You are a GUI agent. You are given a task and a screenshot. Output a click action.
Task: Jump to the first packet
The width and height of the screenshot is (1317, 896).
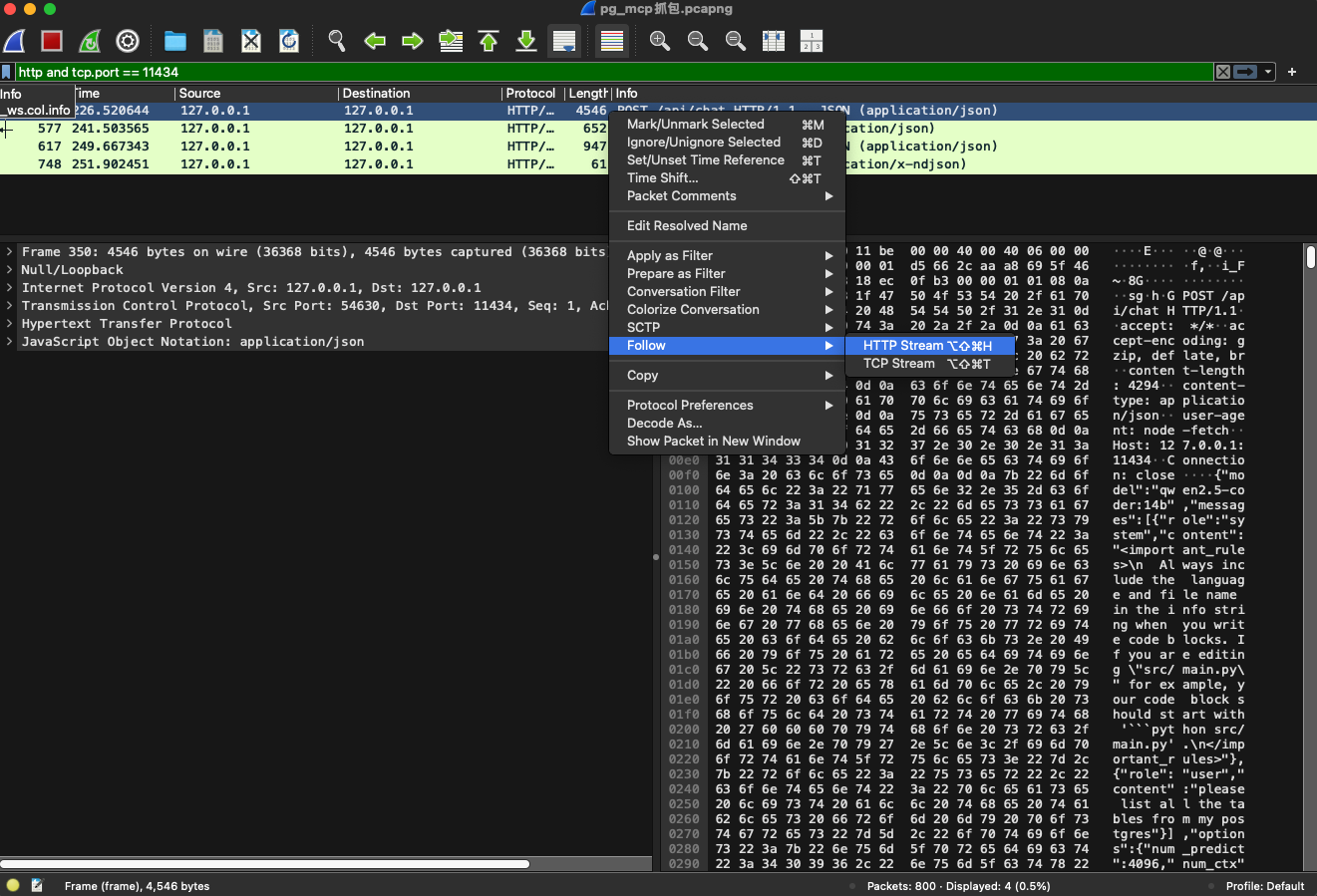pyautogui.click(x=489, y=41)
